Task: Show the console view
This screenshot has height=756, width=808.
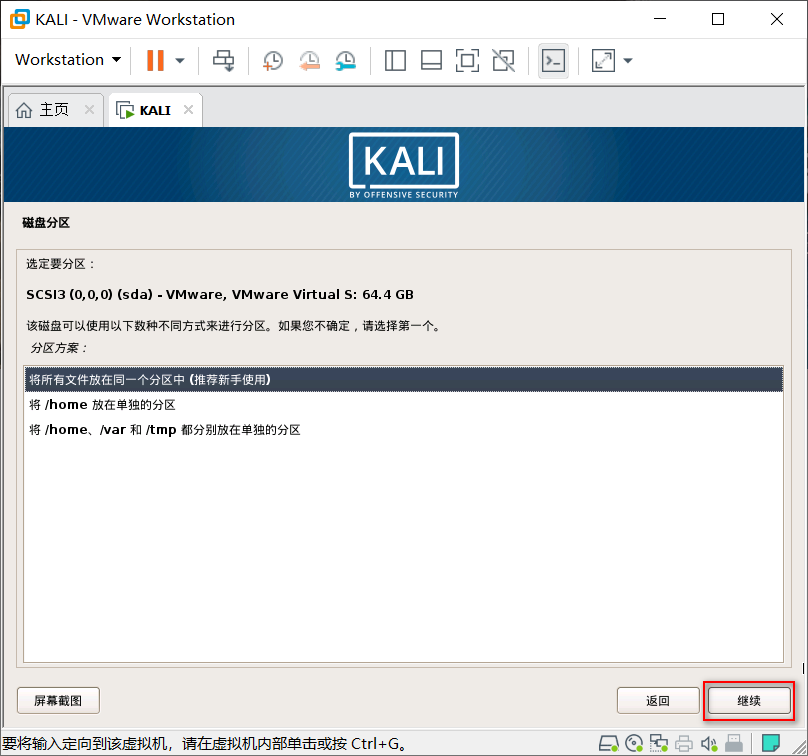Action: 553,61
